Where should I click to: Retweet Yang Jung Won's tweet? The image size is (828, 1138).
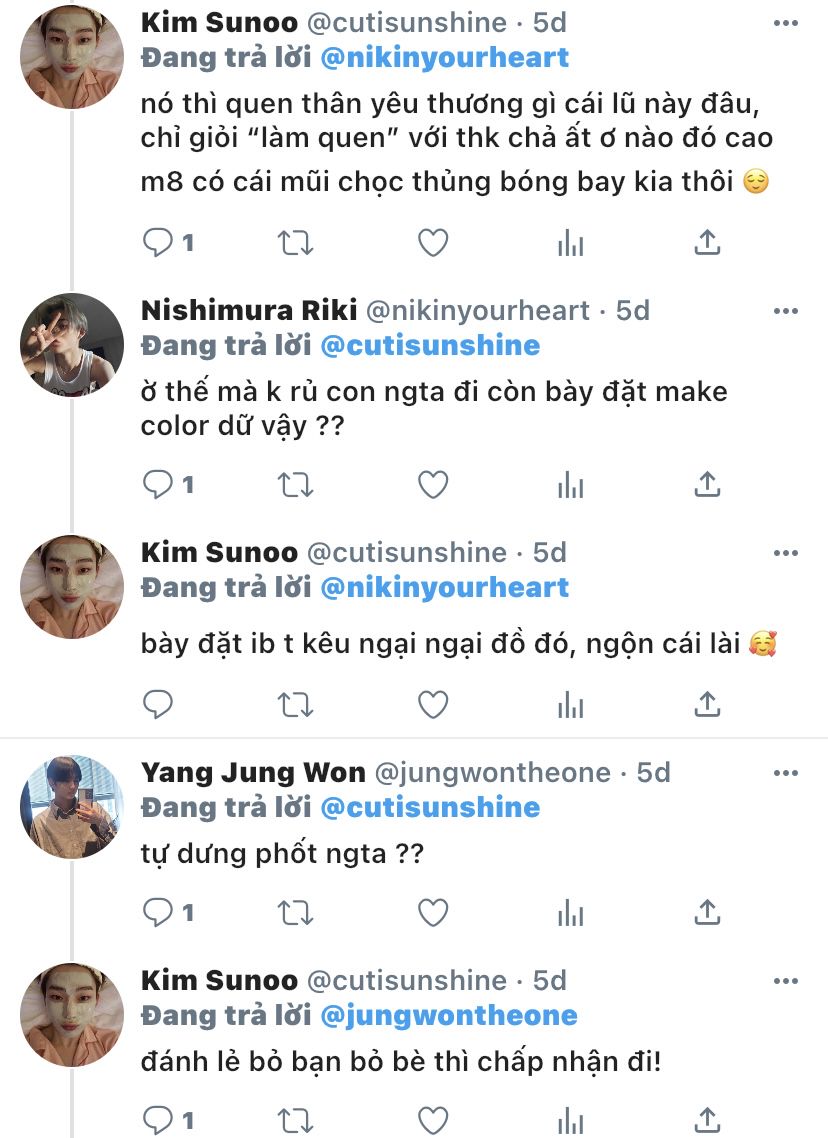296,912
